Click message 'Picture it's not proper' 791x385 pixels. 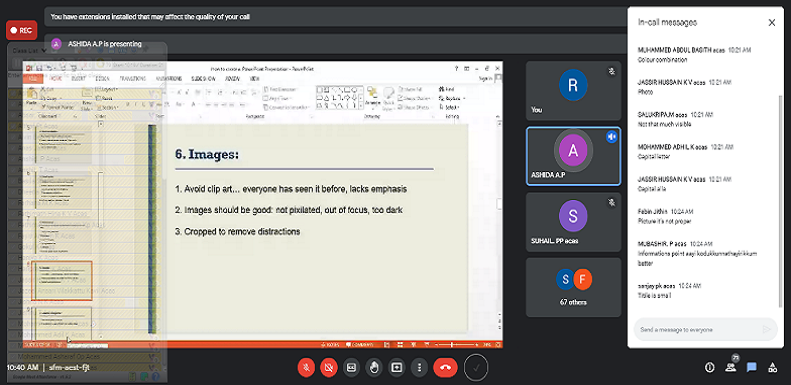click(x=664, y=221)
